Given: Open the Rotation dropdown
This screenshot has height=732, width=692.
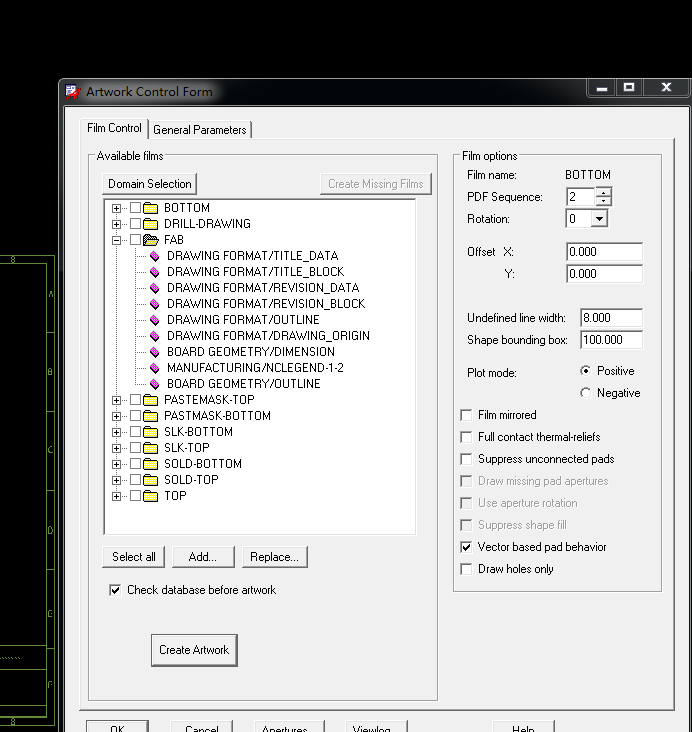Looking at the screenshot, I should click(x=599, y=219).
